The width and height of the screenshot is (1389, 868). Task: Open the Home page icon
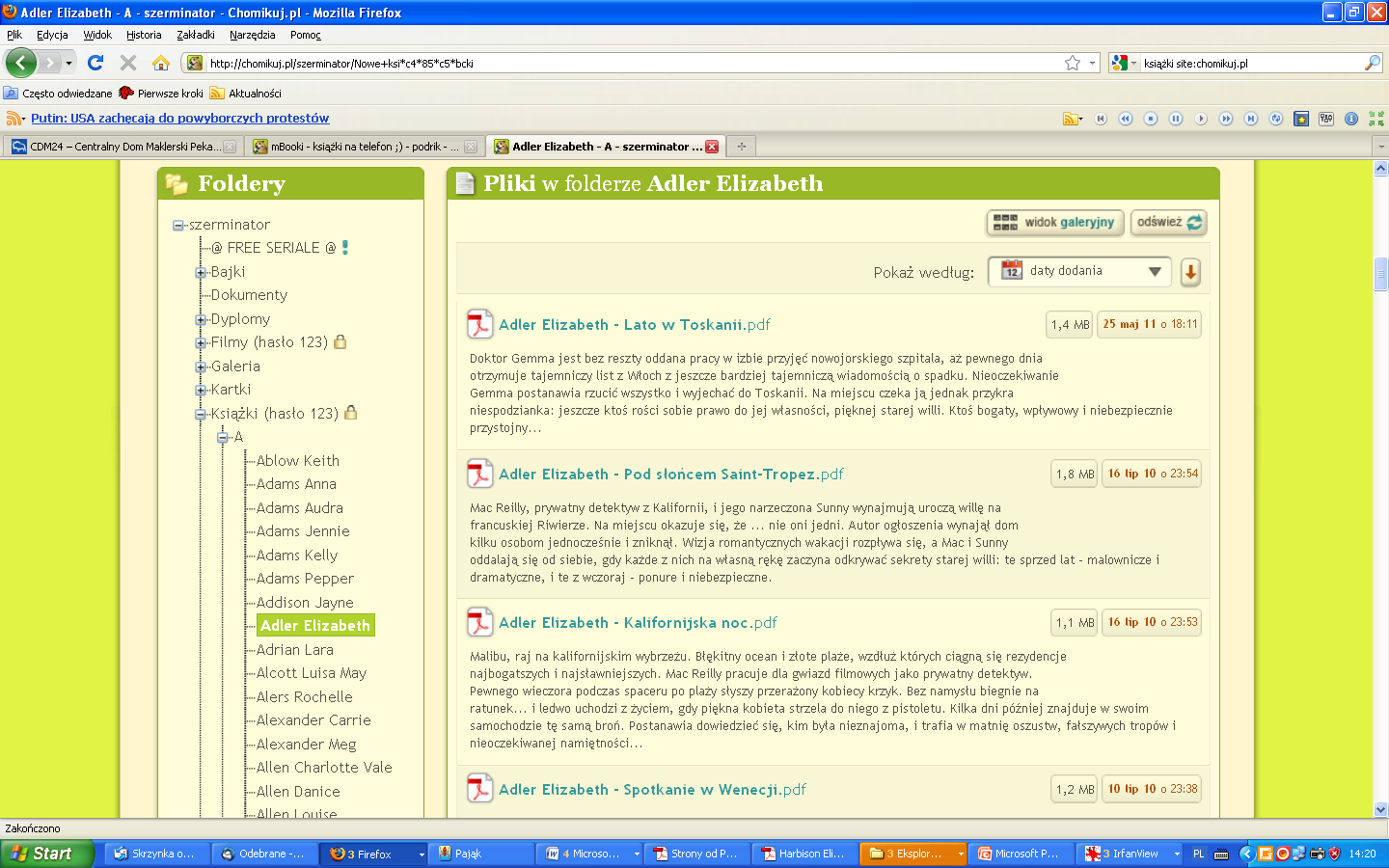point(161,63)
